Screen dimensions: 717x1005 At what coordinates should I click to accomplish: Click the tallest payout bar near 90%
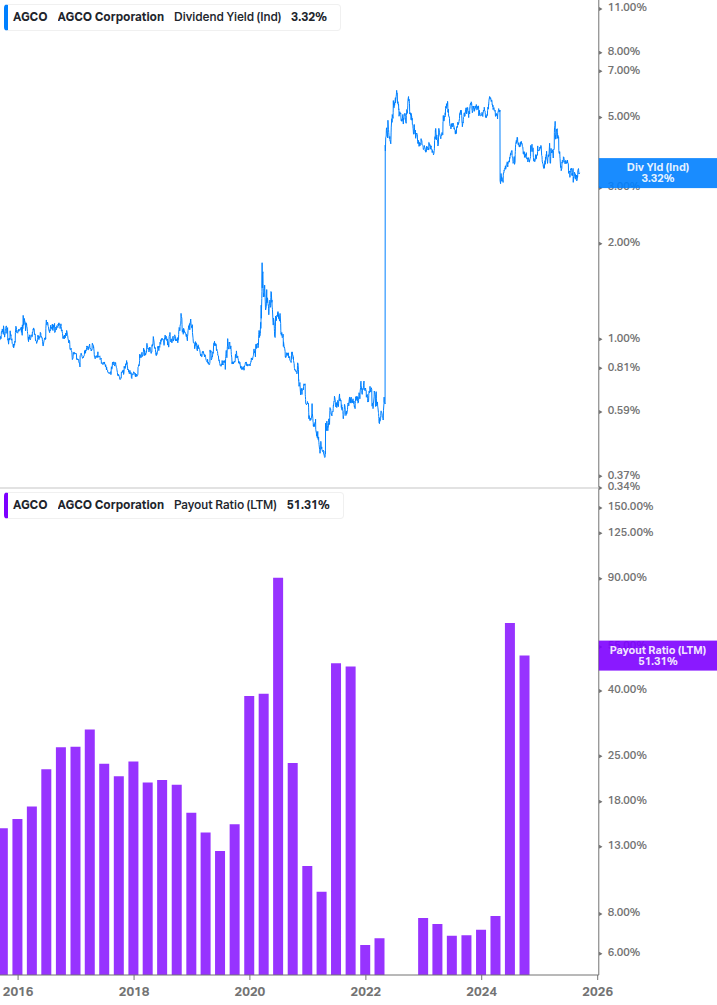point(278,776)
